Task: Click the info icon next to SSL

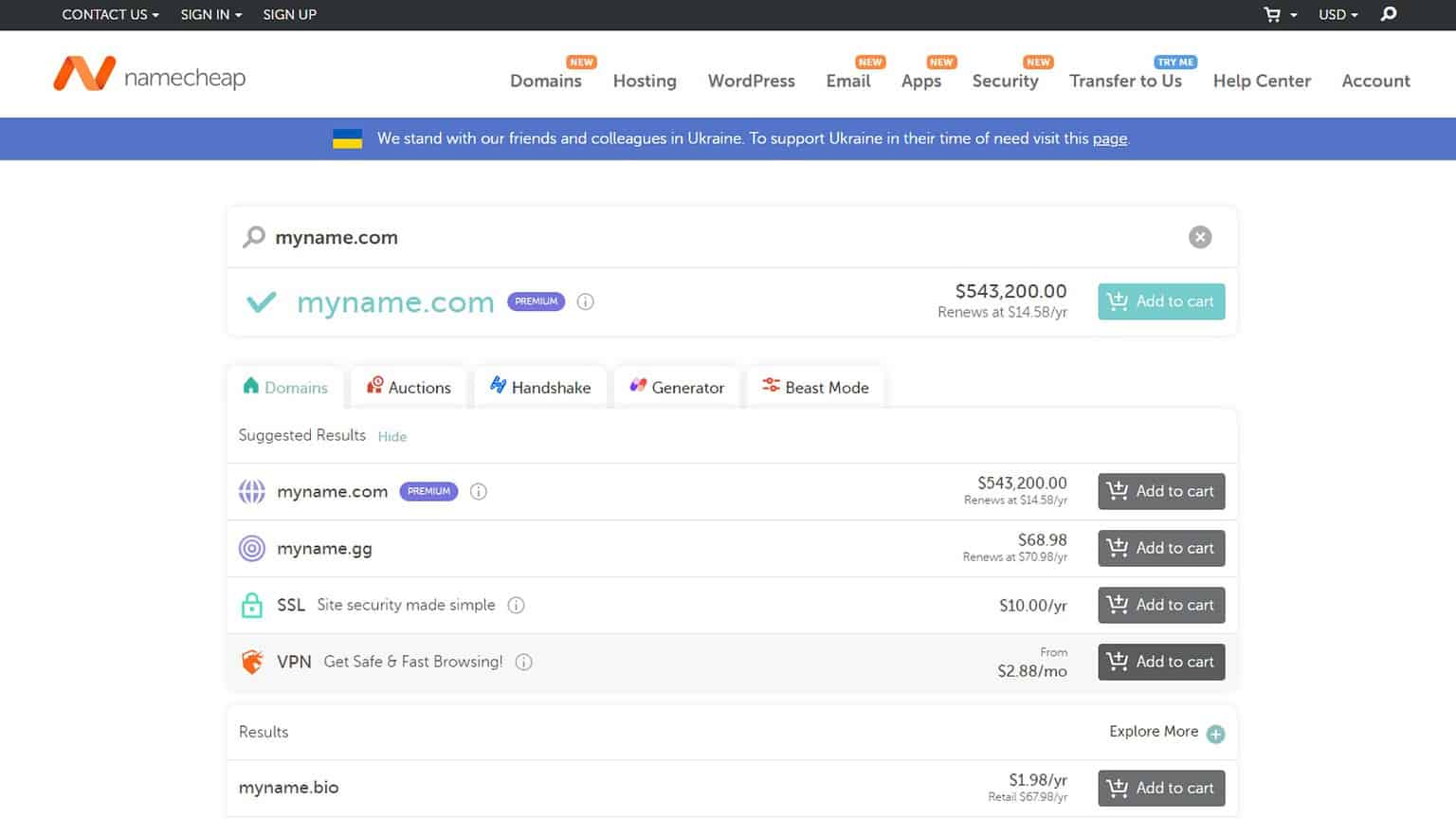Action: coord(516,605)
